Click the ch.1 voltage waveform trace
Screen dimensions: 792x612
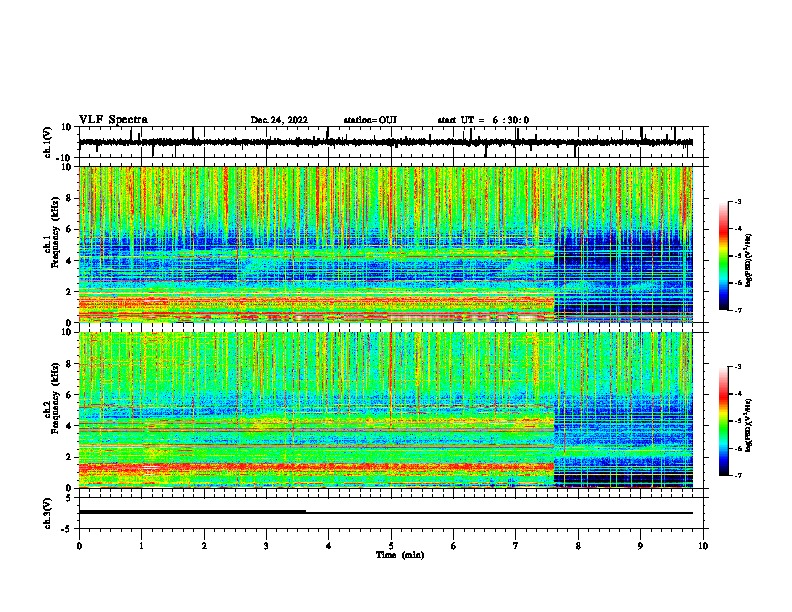pyautogui.click(x=385, y=142)
